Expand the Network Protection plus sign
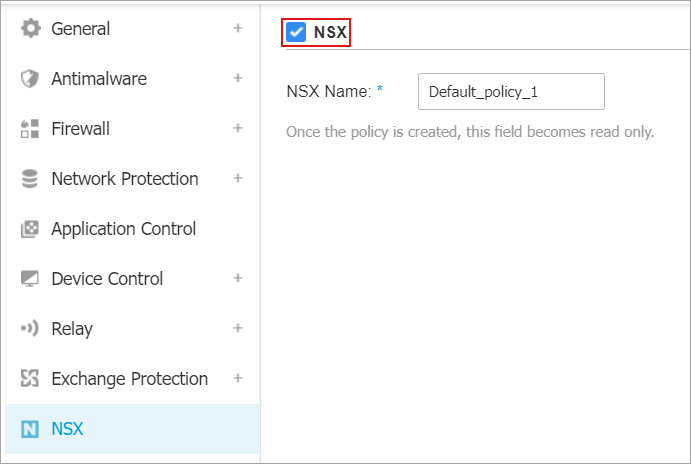691x464 pixels. point(238,179)
